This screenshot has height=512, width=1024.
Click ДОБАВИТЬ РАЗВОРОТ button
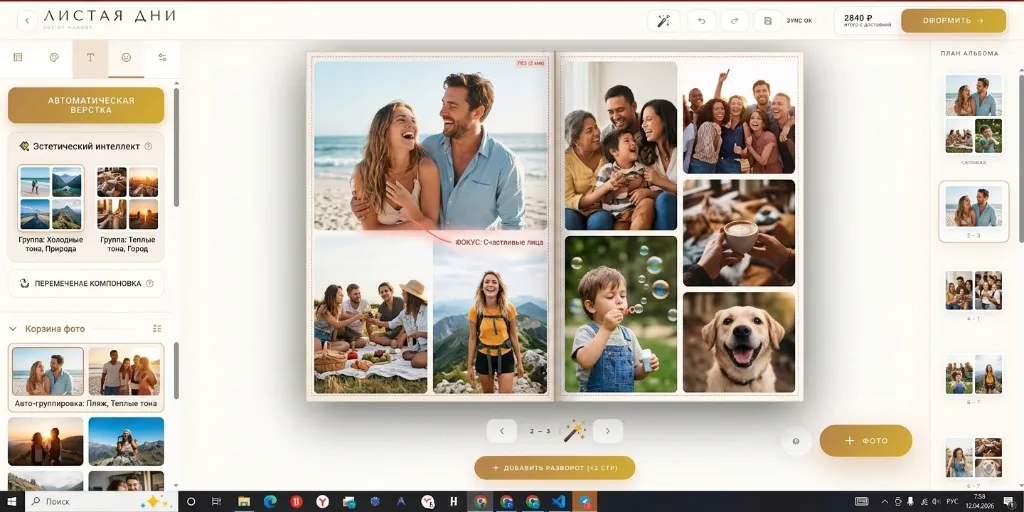[554, 468]
